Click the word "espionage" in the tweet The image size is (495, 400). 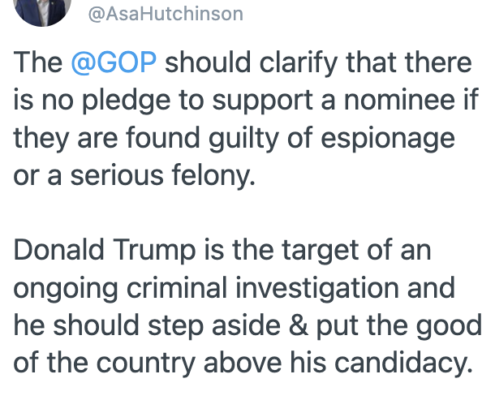tap(388, 139)
